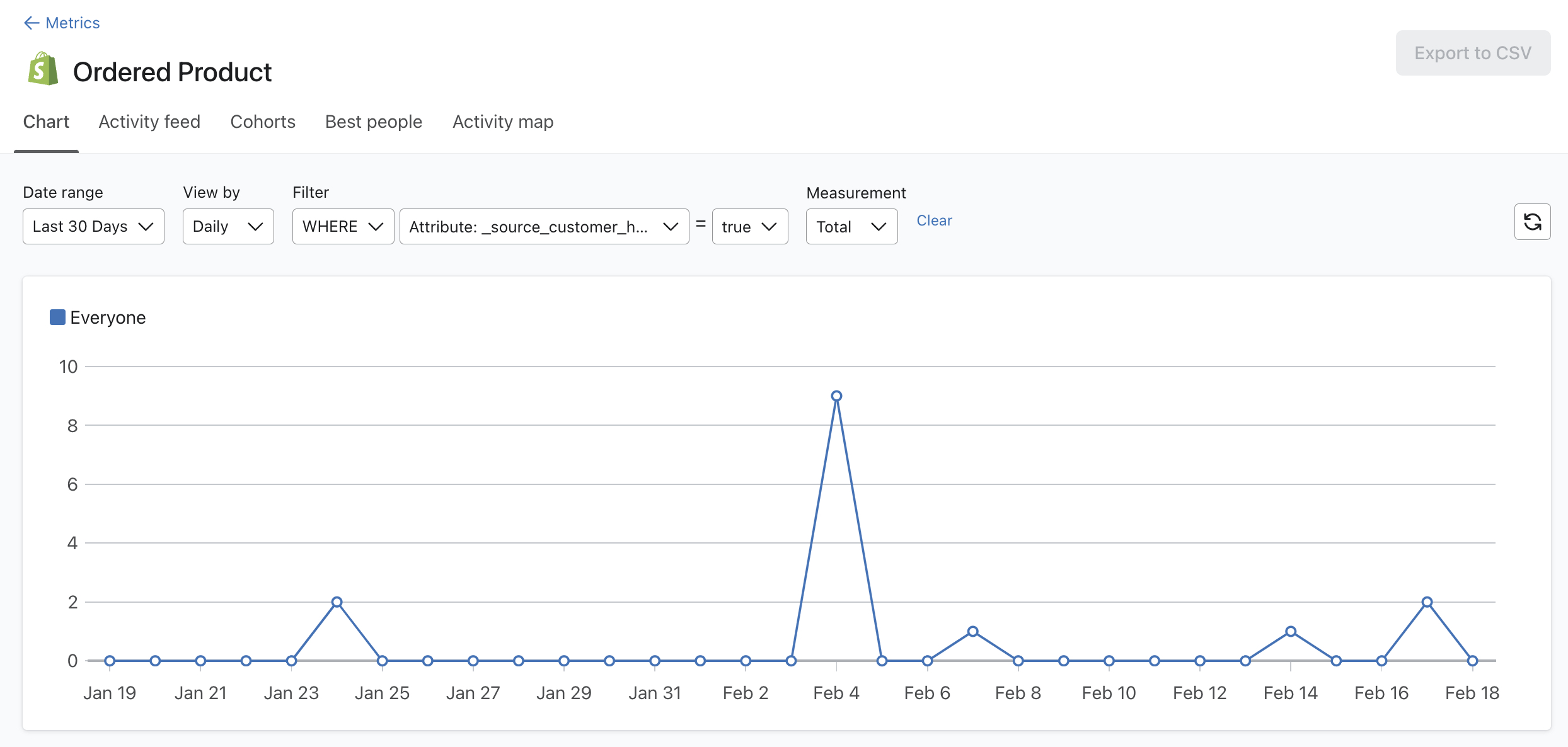Click the Back to Metrics link
Image resolution: width=1568 pixels, height=747 pixels.
point(62,22)
